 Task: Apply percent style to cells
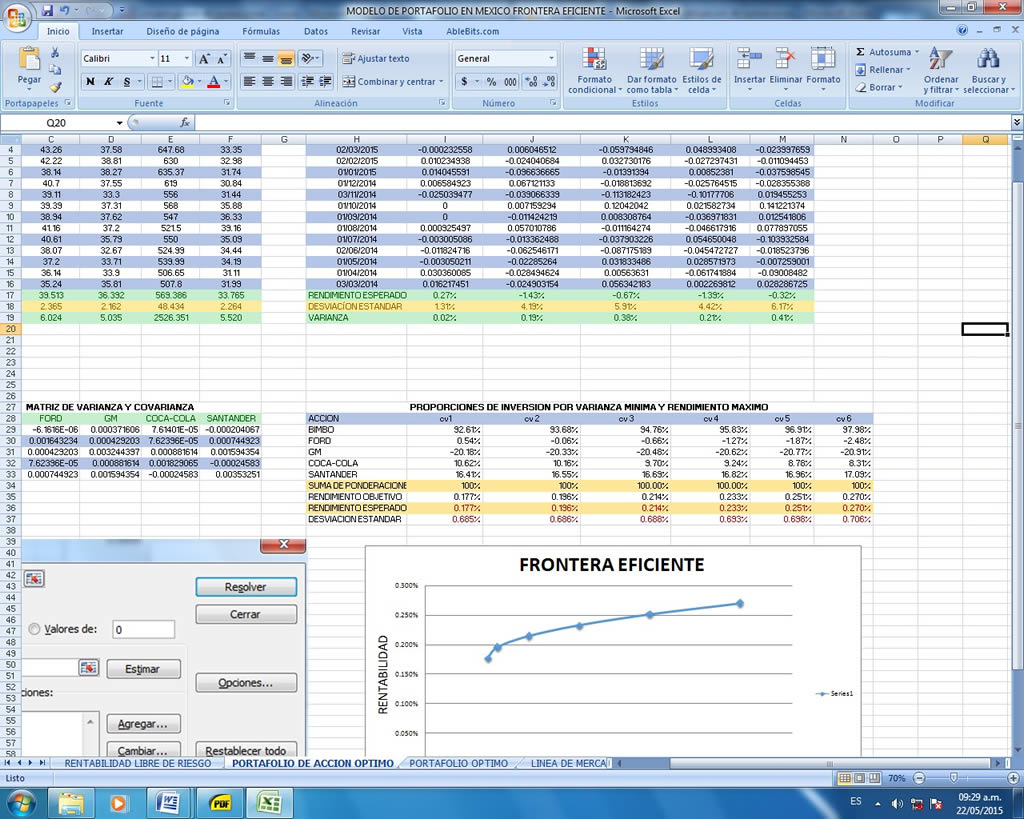(491, 82)
